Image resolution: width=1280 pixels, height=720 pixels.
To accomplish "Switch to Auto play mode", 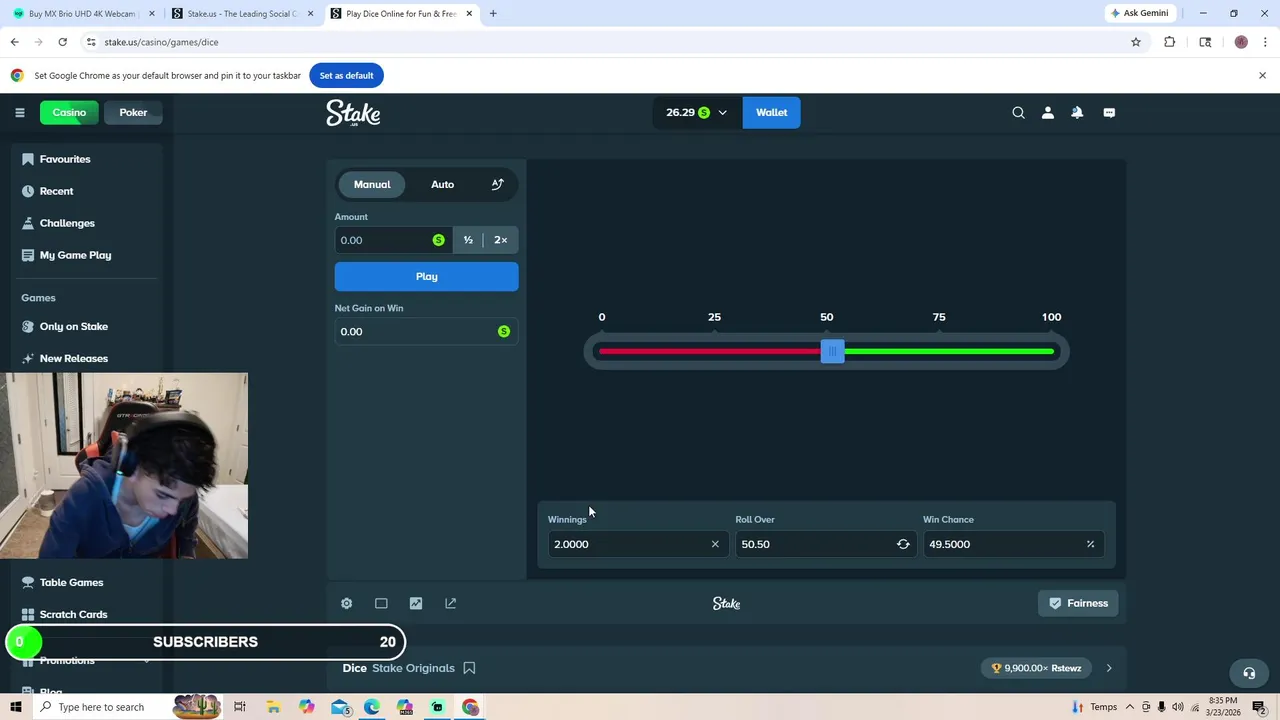I will coord(442,184).
